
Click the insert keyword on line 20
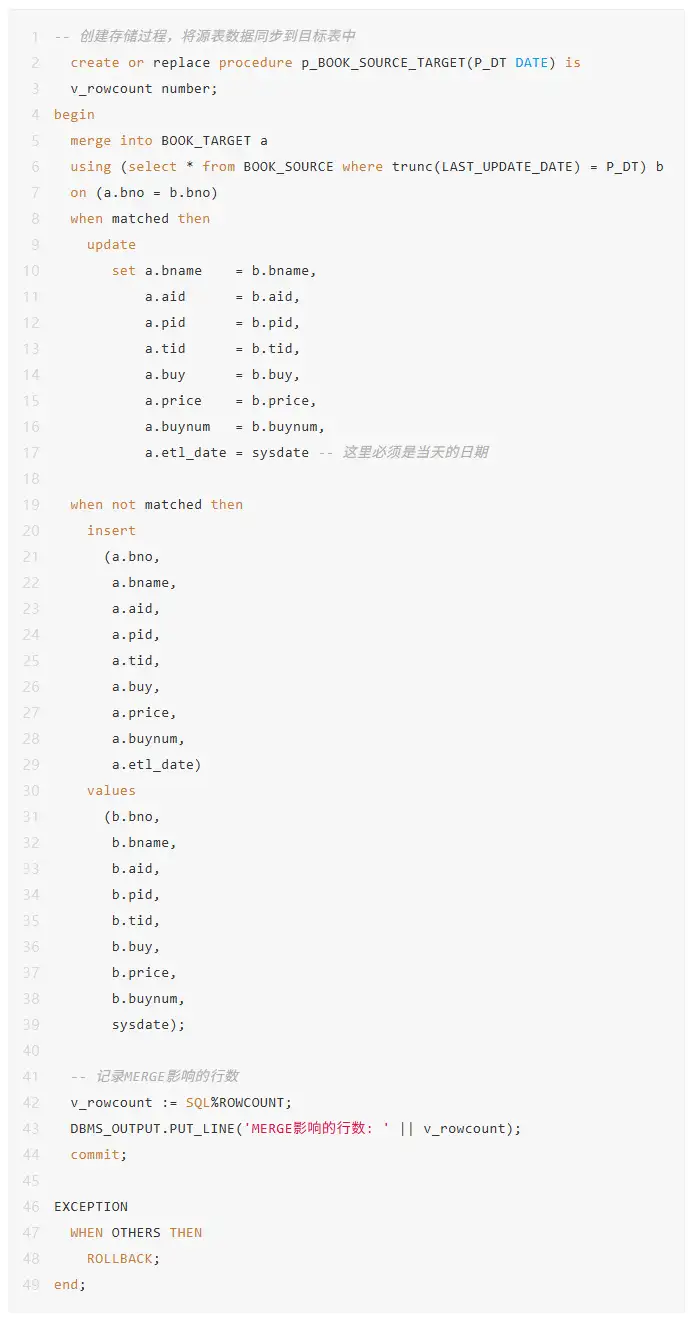click(x=111, y=530)
